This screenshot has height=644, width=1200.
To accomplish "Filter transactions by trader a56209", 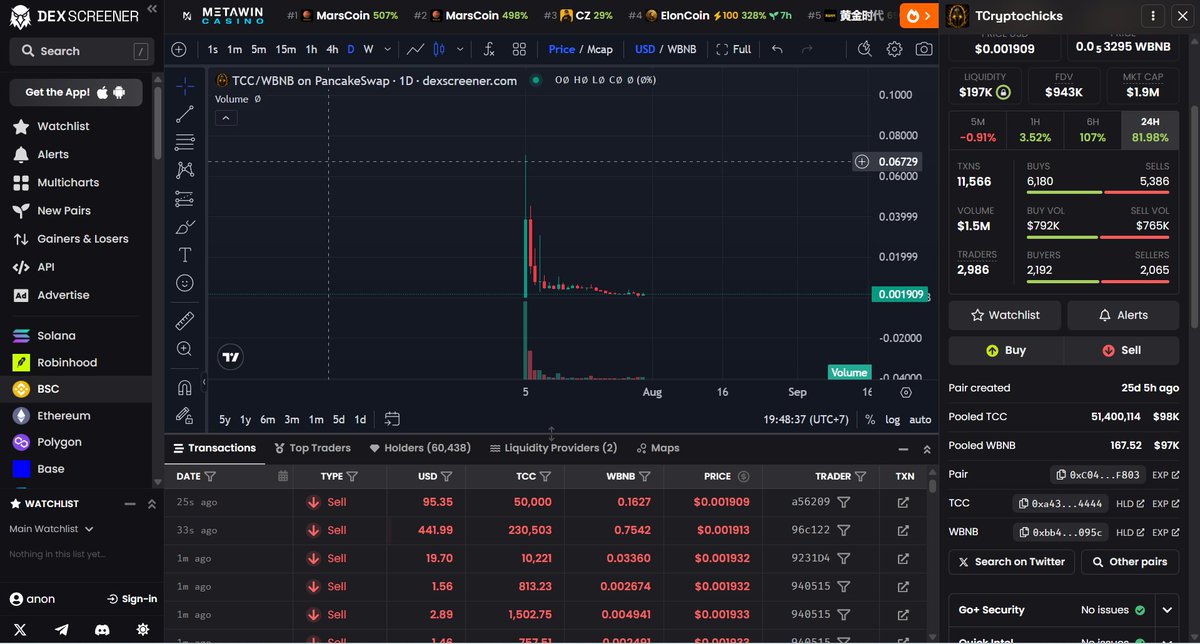I will coord(843,502).
